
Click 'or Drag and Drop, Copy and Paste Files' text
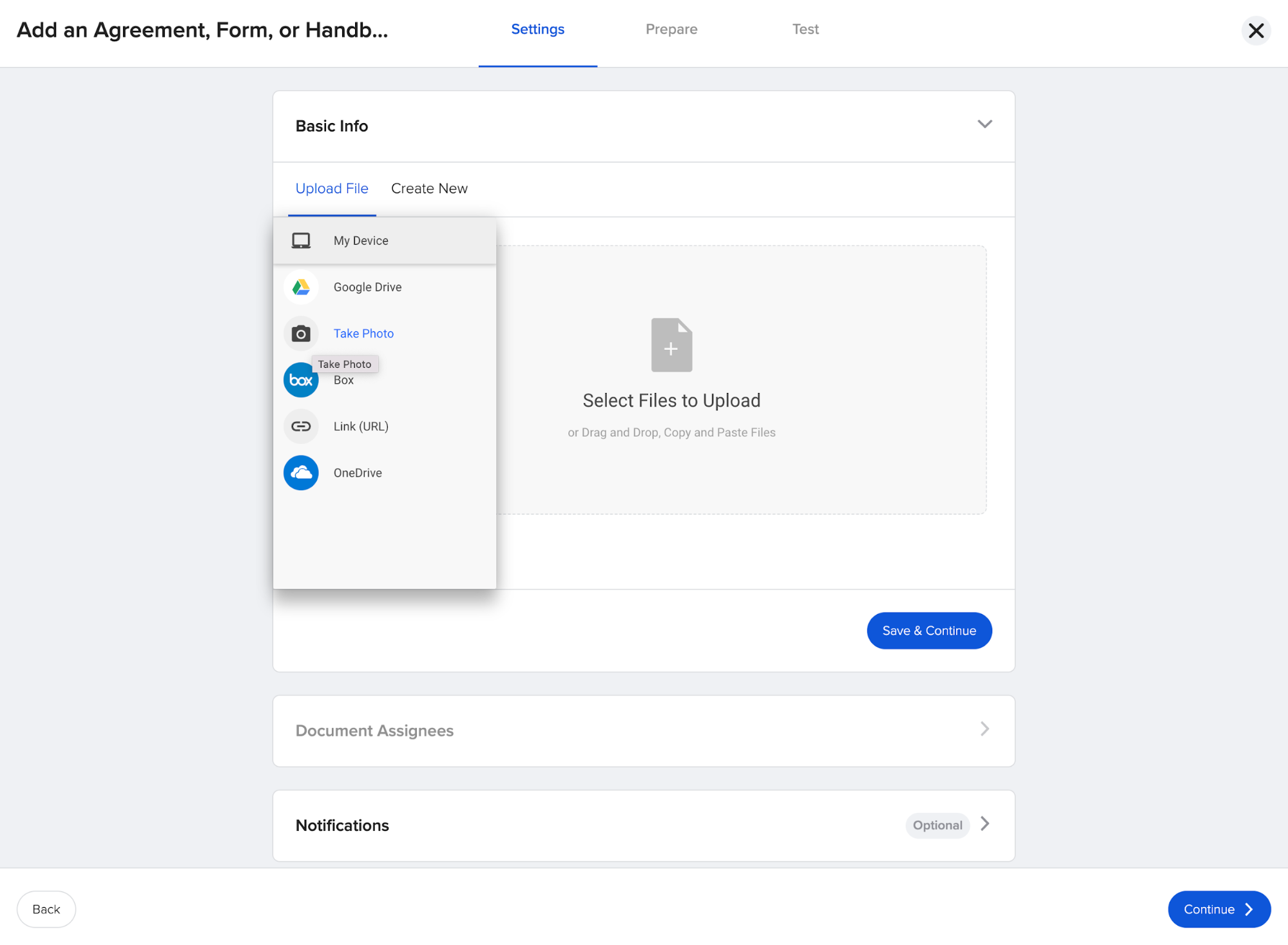tap(671, 433)
